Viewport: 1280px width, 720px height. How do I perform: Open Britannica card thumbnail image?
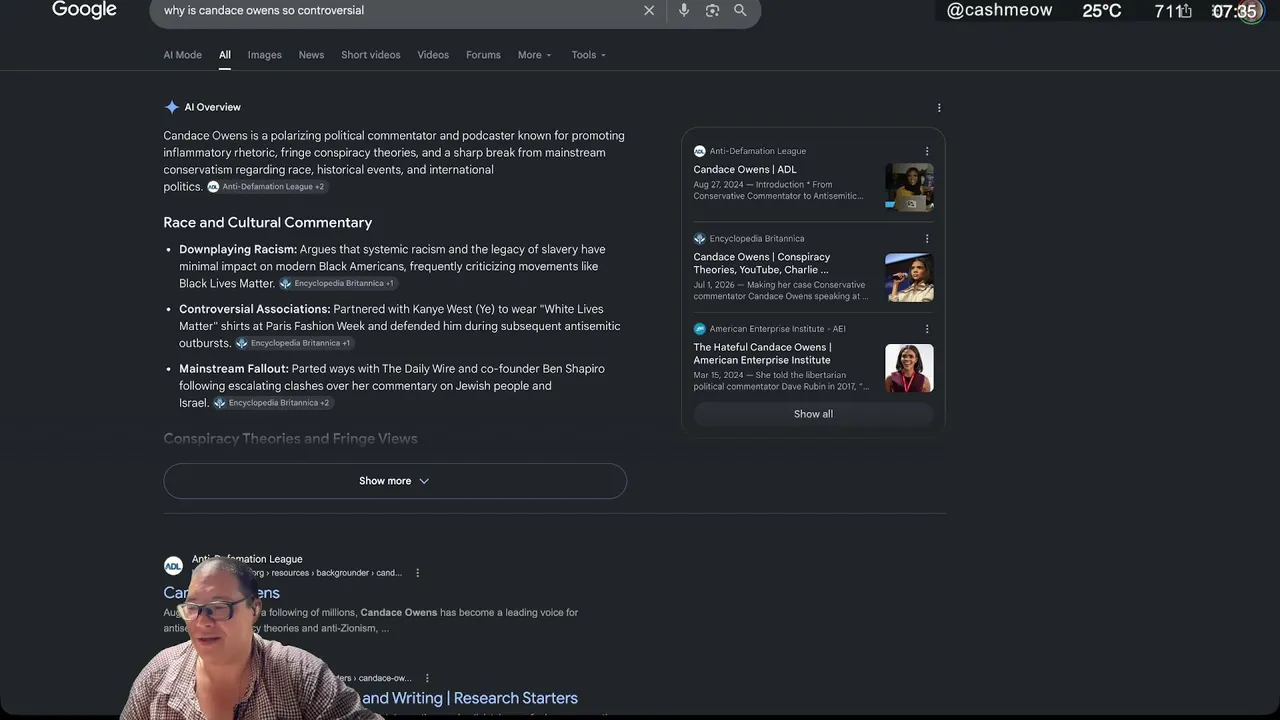click(909, 277)
